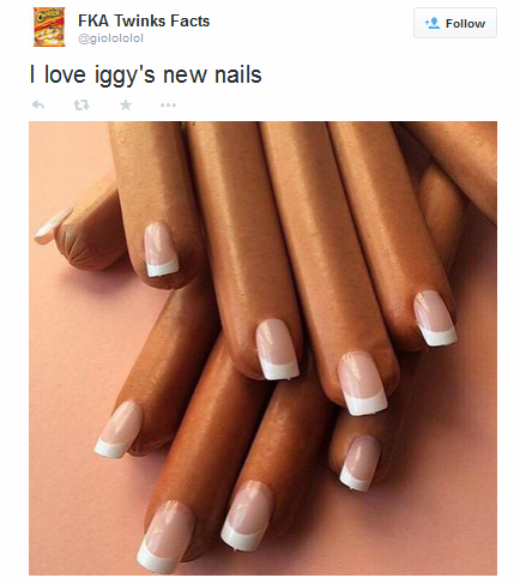The image size is (520, 584).
Task: Follow the FKA Twinks Facts account
Action: tap(455, 23)
